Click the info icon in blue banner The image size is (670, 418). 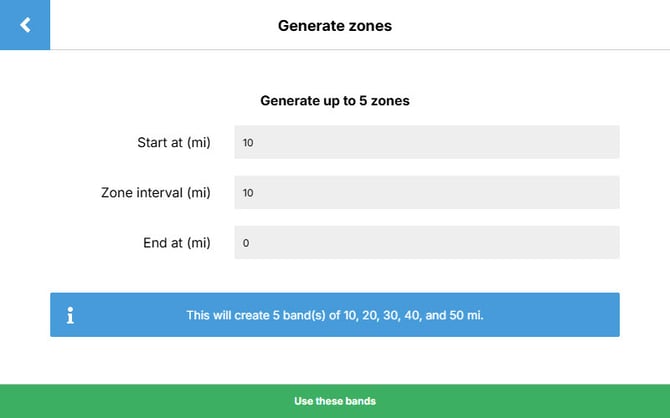click(x=70, y=315)
